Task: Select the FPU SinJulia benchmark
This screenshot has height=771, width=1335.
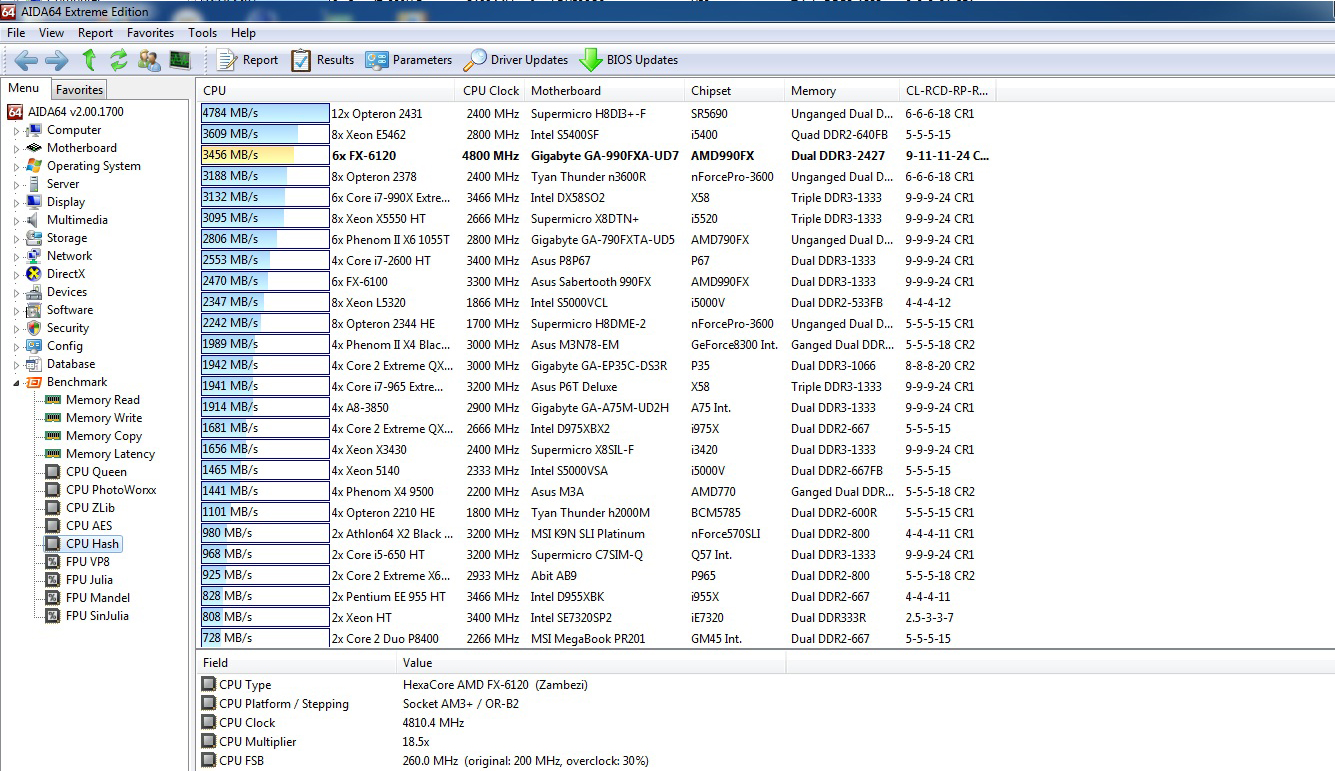Action: [97, 616]
